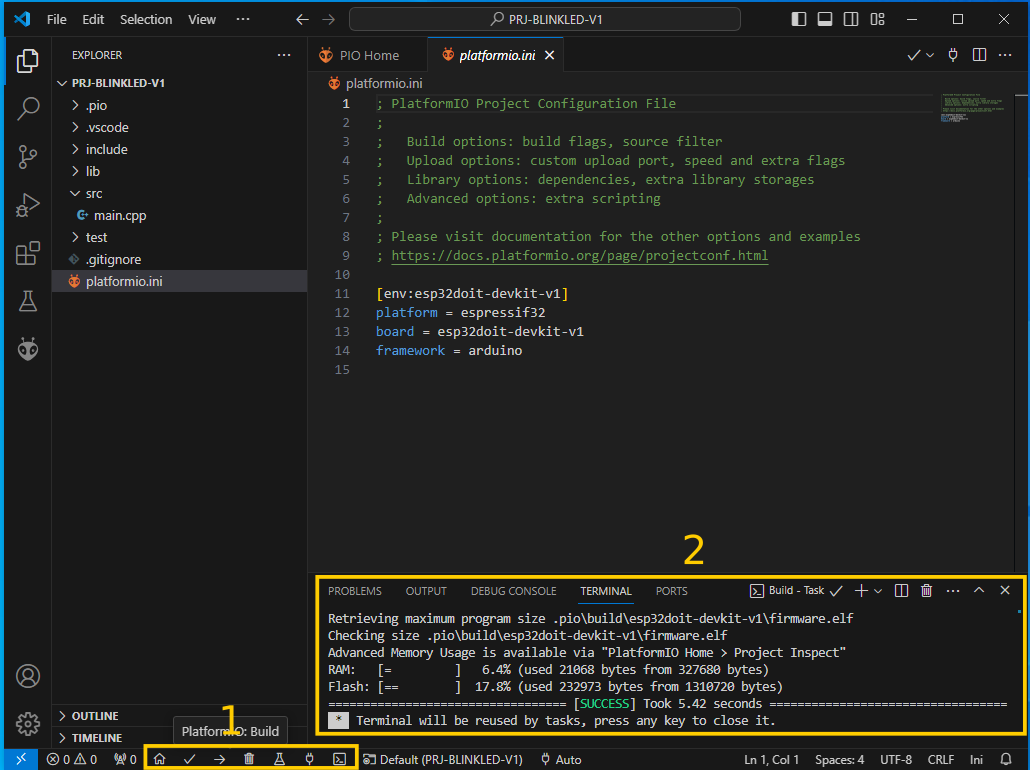Image resolution: width=1030 pixels, height=770 pixels.
Task: Click the Remote Window indicator in status bar
Action: (21, 759)
